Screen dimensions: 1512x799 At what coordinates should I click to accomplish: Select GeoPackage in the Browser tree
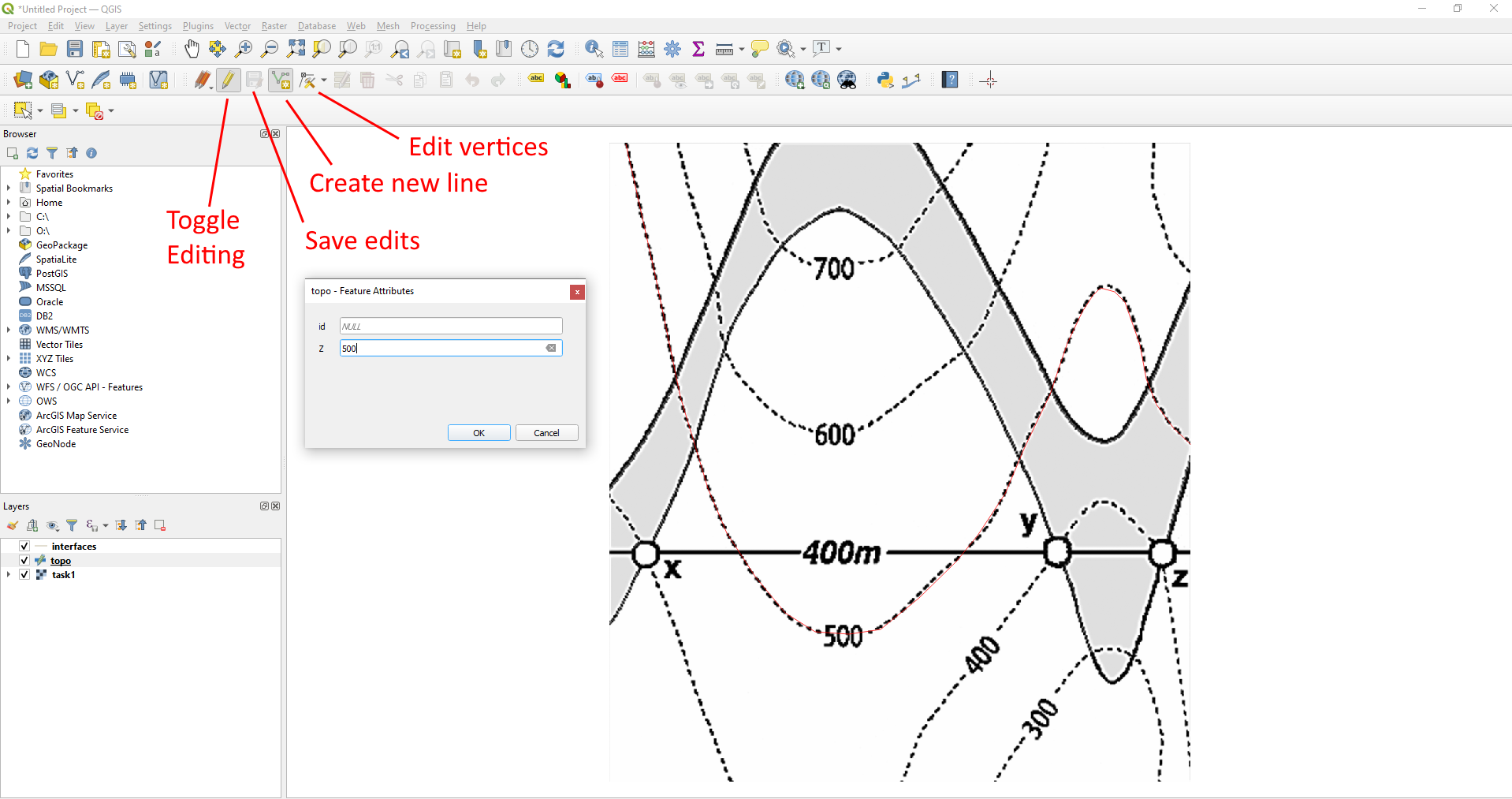(61, 245)
